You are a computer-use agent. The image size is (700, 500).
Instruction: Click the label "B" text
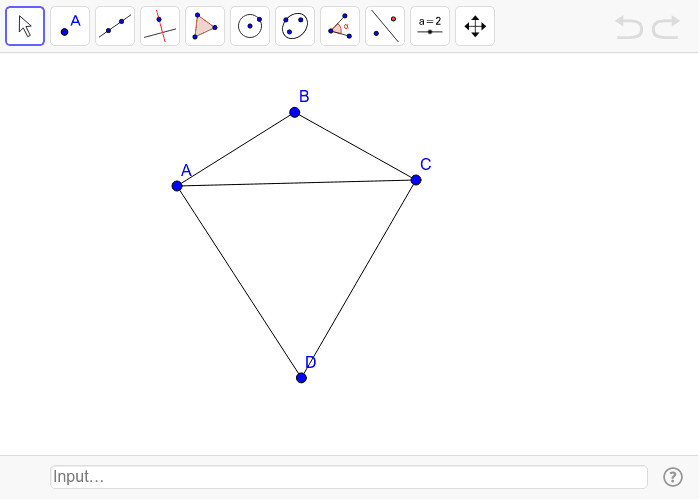click(304, 96)
